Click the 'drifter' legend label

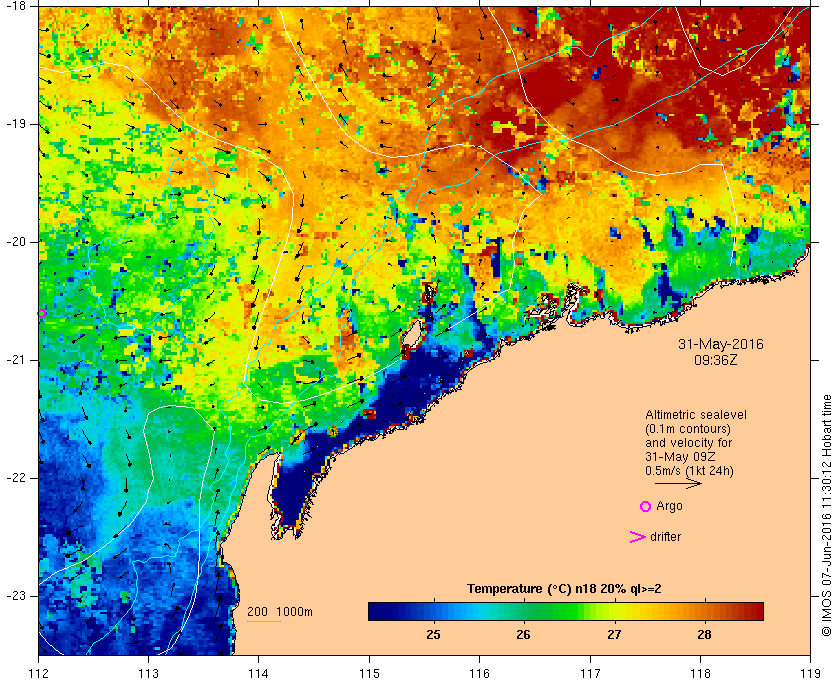click(x=665, y=537)
